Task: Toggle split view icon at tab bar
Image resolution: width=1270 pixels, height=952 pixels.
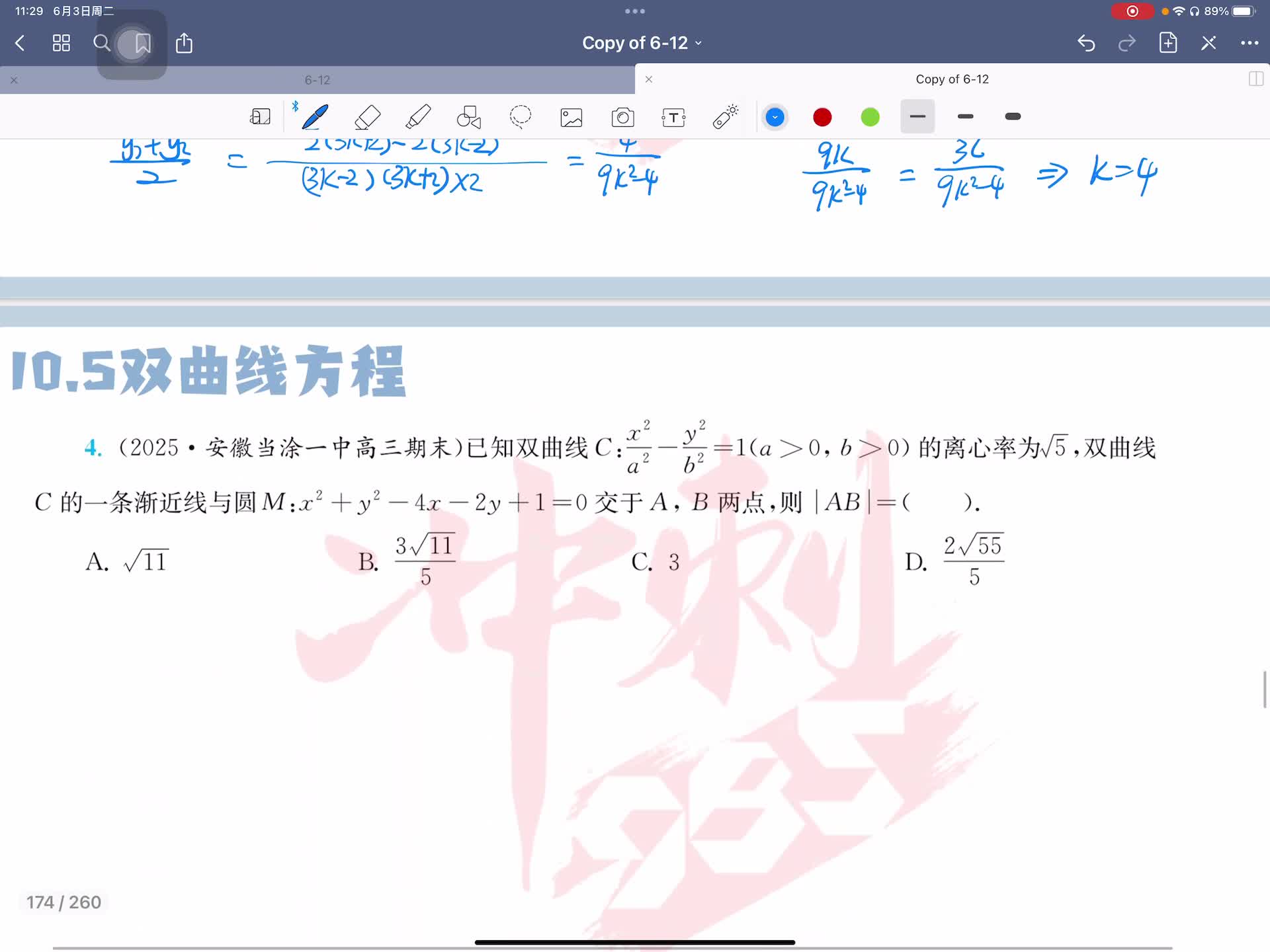Action: tap(1255, 79)
